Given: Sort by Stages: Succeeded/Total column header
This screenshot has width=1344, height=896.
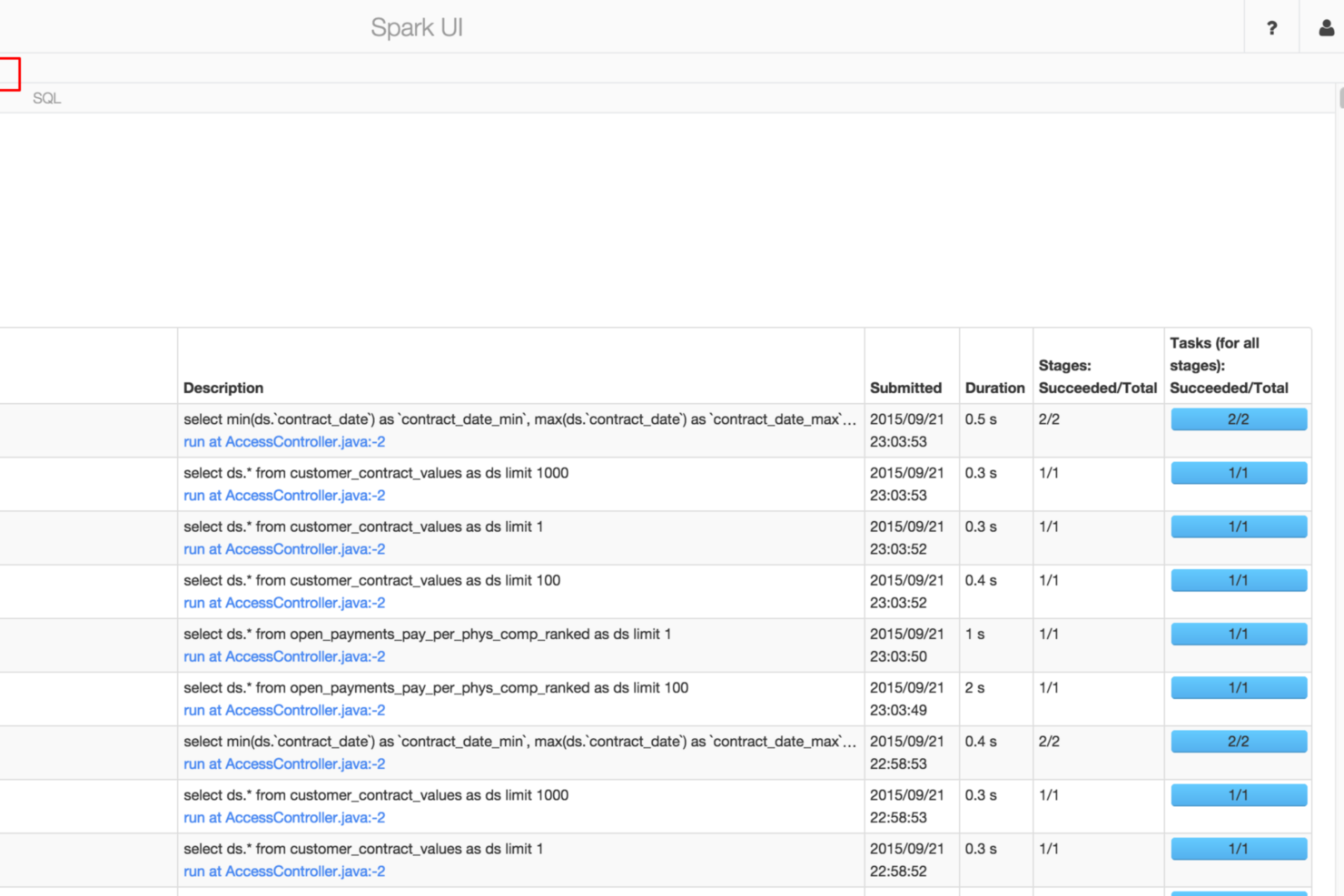Looking at the screenshot, I should 1098,377.
